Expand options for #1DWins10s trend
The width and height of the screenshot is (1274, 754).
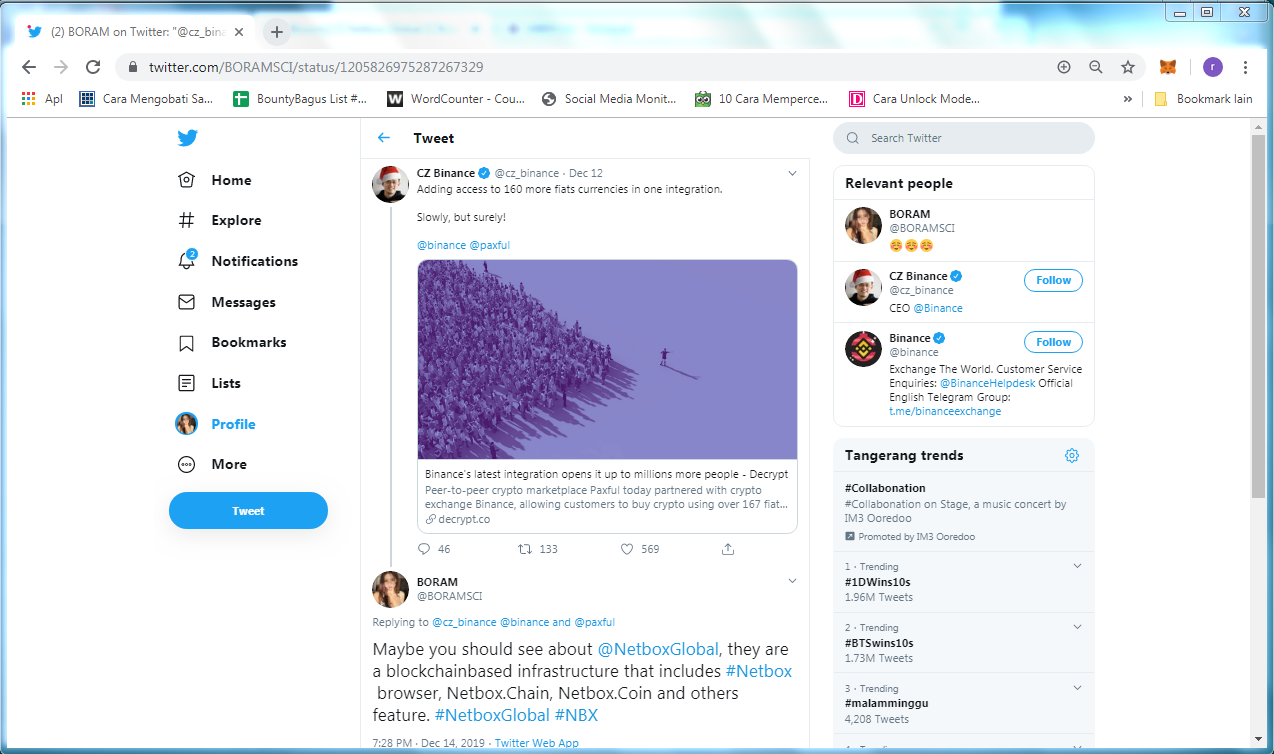point(1077,567)
